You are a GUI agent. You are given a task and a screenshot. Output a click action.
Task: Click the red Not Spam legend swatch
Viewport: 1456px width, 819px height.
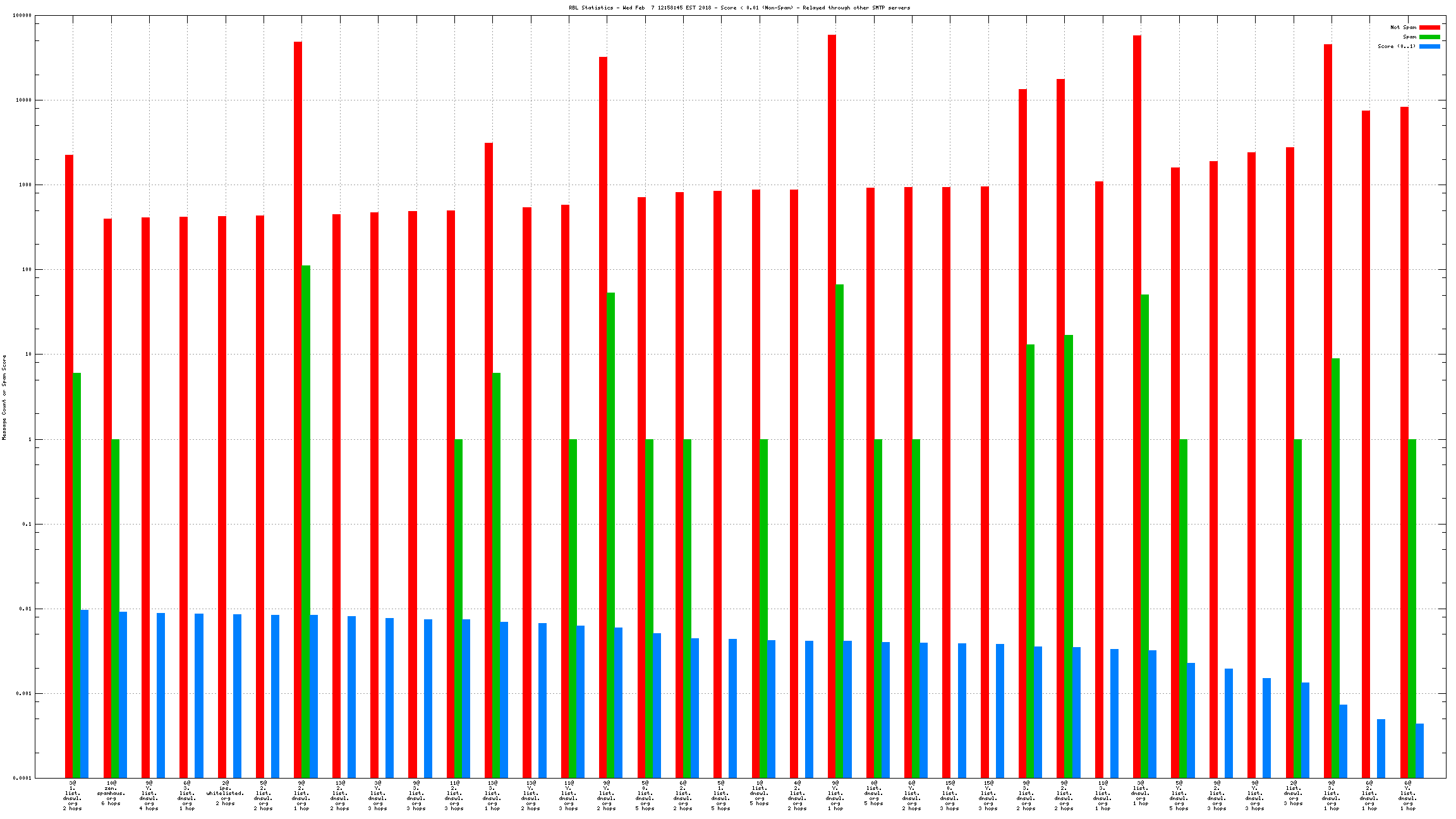1429,27
